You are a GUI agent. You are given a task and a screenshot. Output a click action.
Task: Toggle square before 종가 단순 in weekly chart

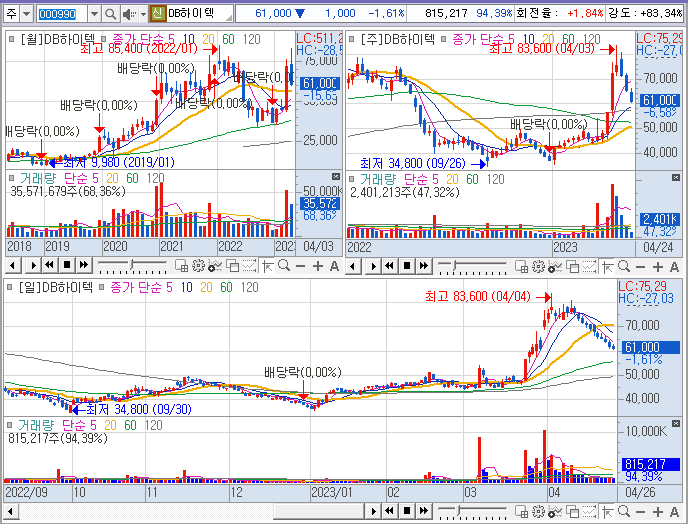(x=444, y=39)
